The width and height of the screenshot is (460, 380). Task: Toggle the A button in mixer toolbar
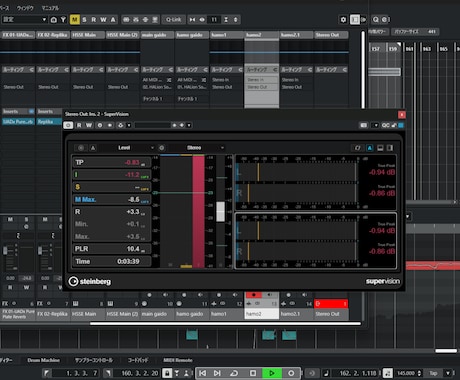tap(113, 20)
